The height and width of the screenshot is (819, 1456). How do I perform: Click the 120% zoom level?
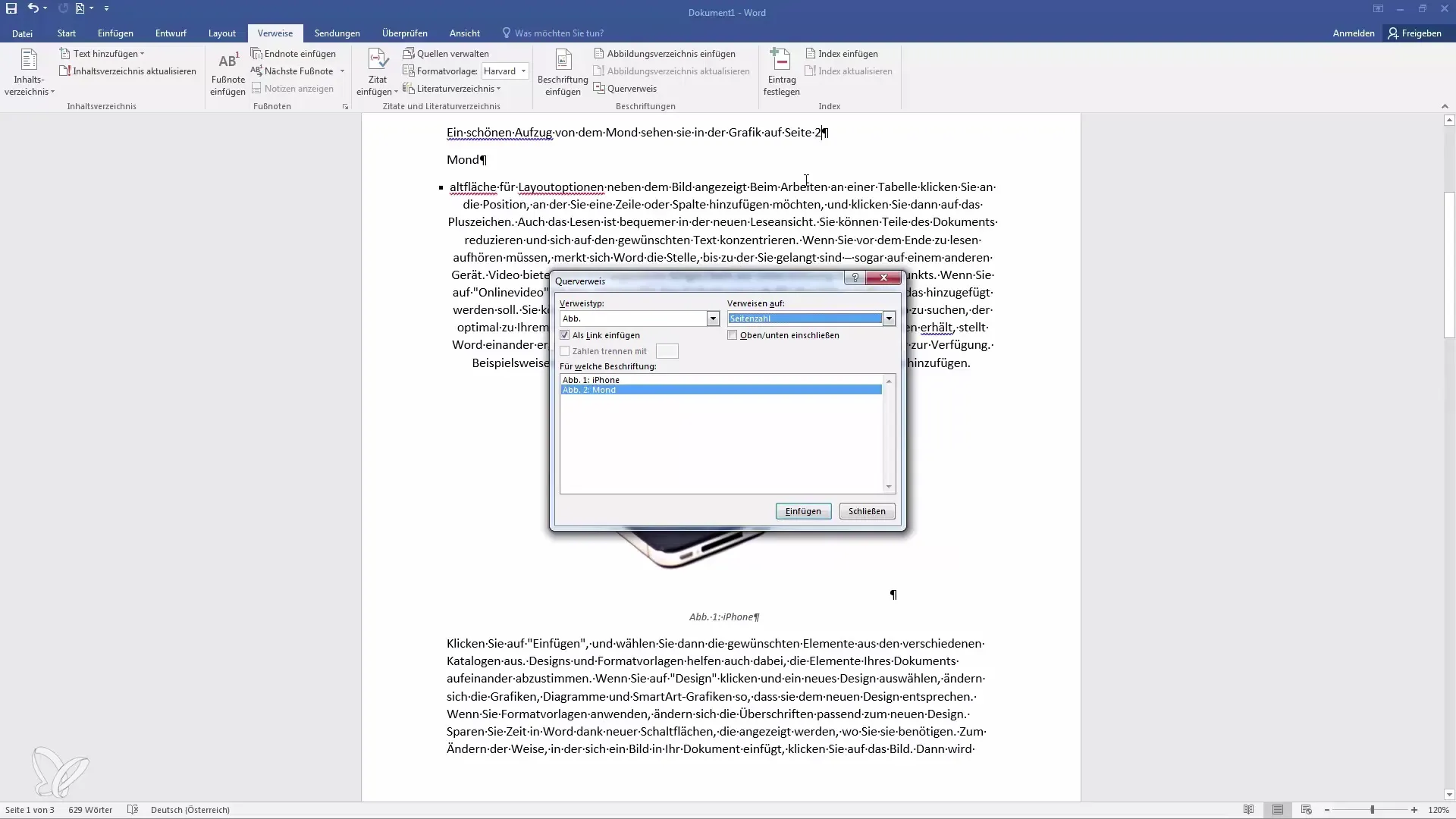[1439, 810]
